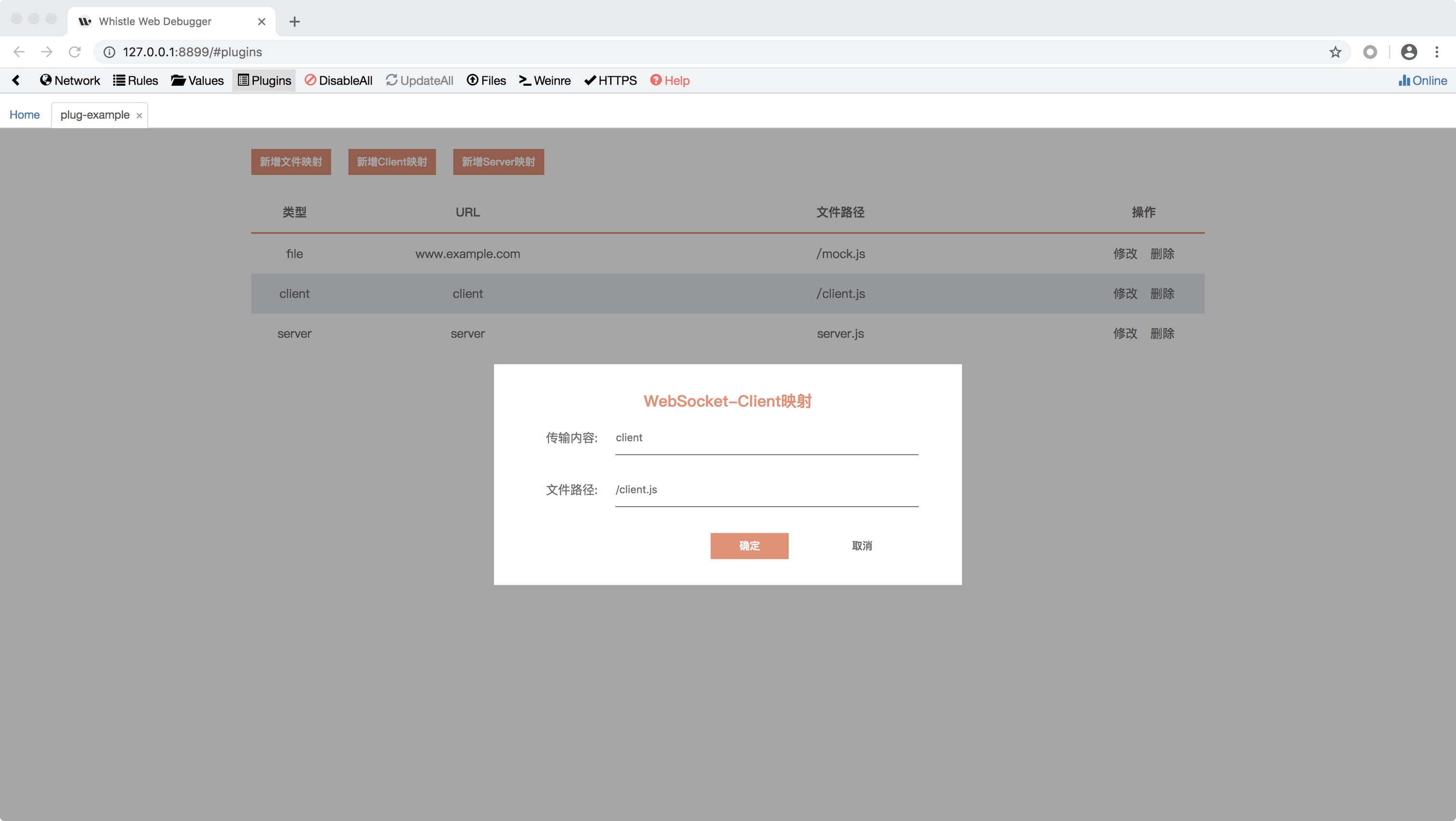This screenshot has height=821, width=1456.
Task: Focus the 传输内容 input field
Action: click(x=766, y=438)
